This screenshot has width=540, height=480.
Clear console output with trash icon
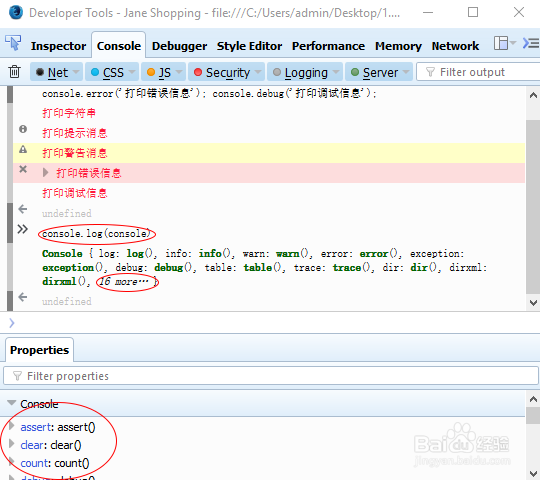tap(14, 72)
